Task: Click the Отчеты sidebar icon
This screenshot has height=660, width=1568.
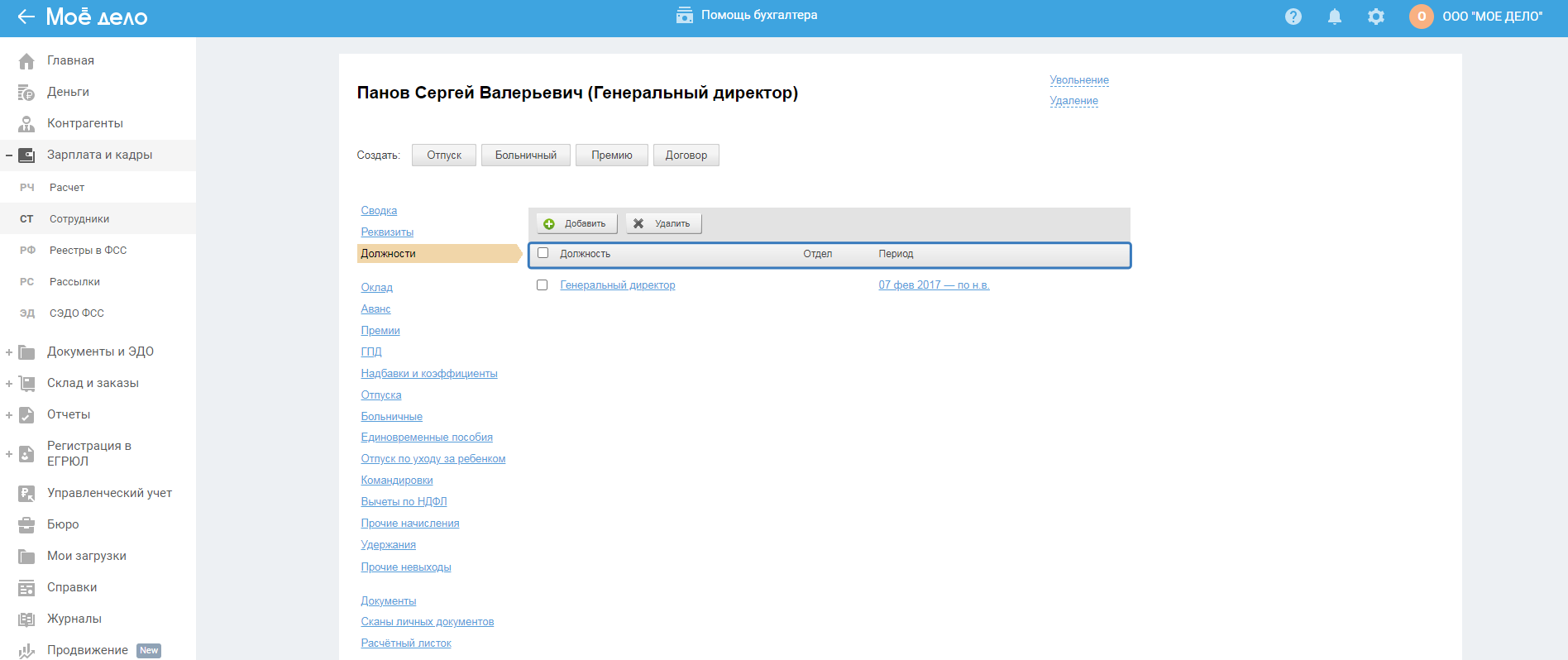Action: (x=26, y=415)
